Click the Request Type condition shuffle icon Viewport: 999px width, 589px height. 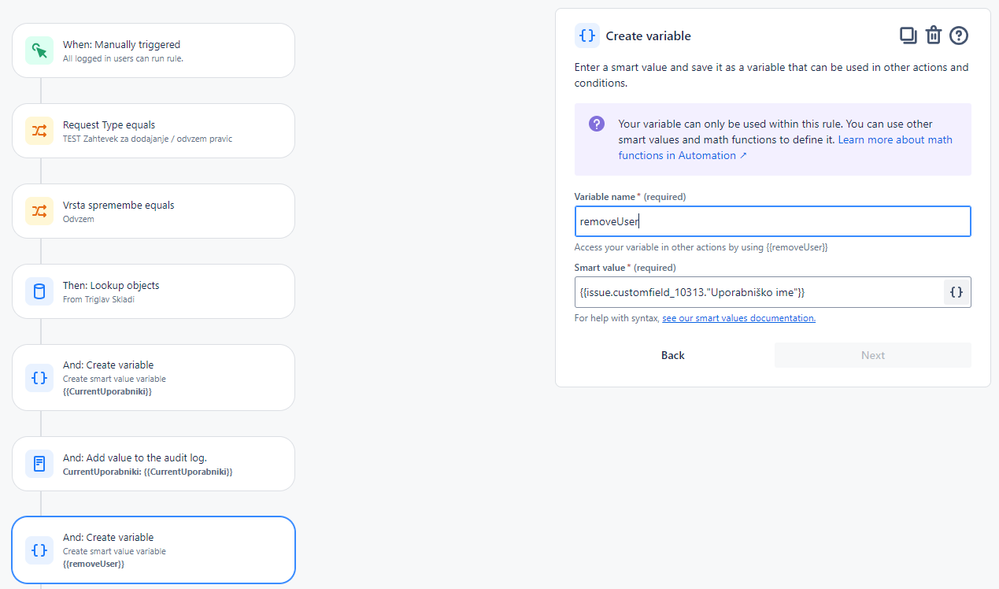pyautogui.click(x=39, y=131)
